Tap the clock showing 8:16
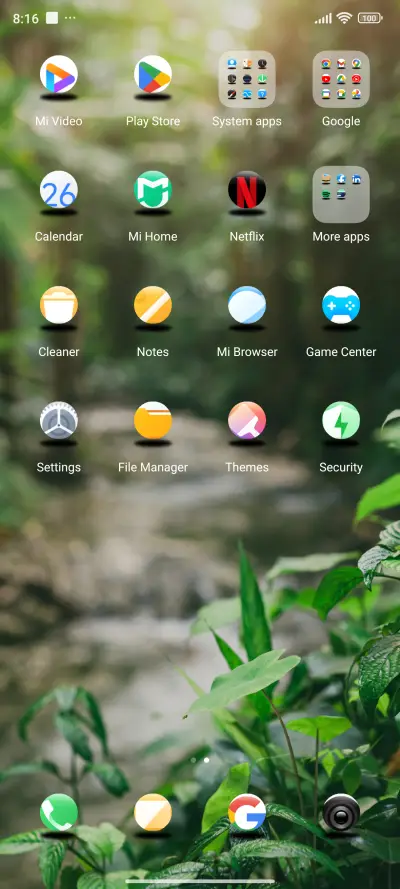 (x=25, y=19)
